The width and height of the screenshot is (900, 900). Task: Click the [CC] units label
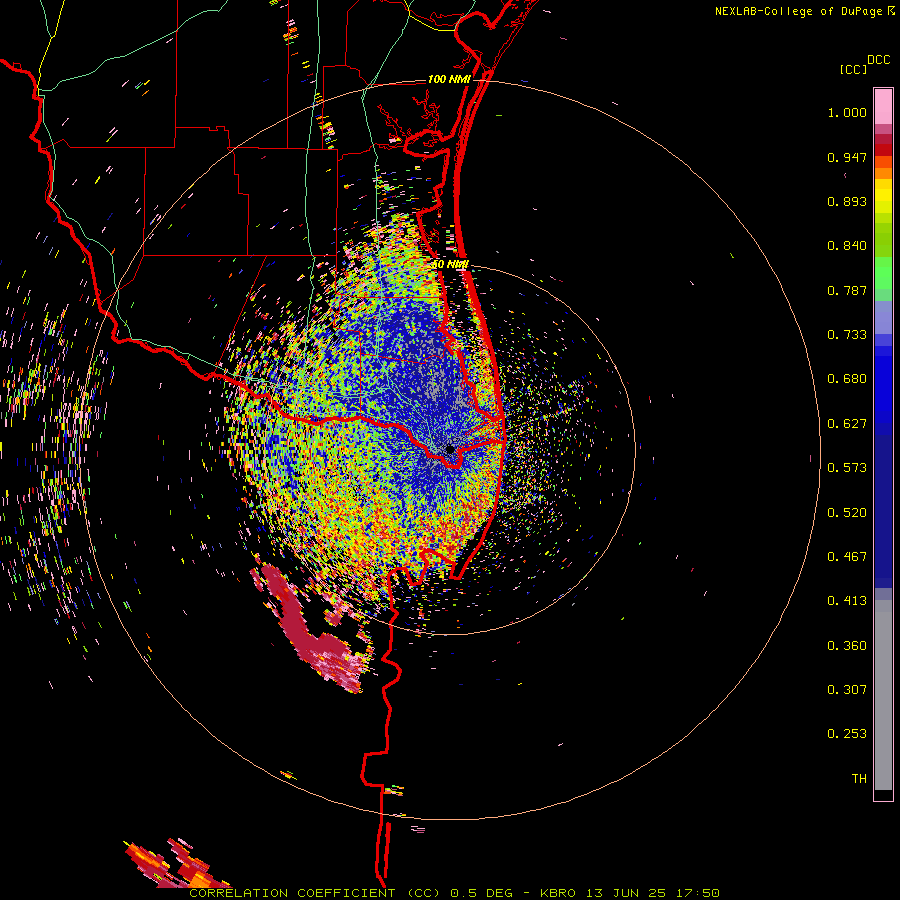pos(854,69)
